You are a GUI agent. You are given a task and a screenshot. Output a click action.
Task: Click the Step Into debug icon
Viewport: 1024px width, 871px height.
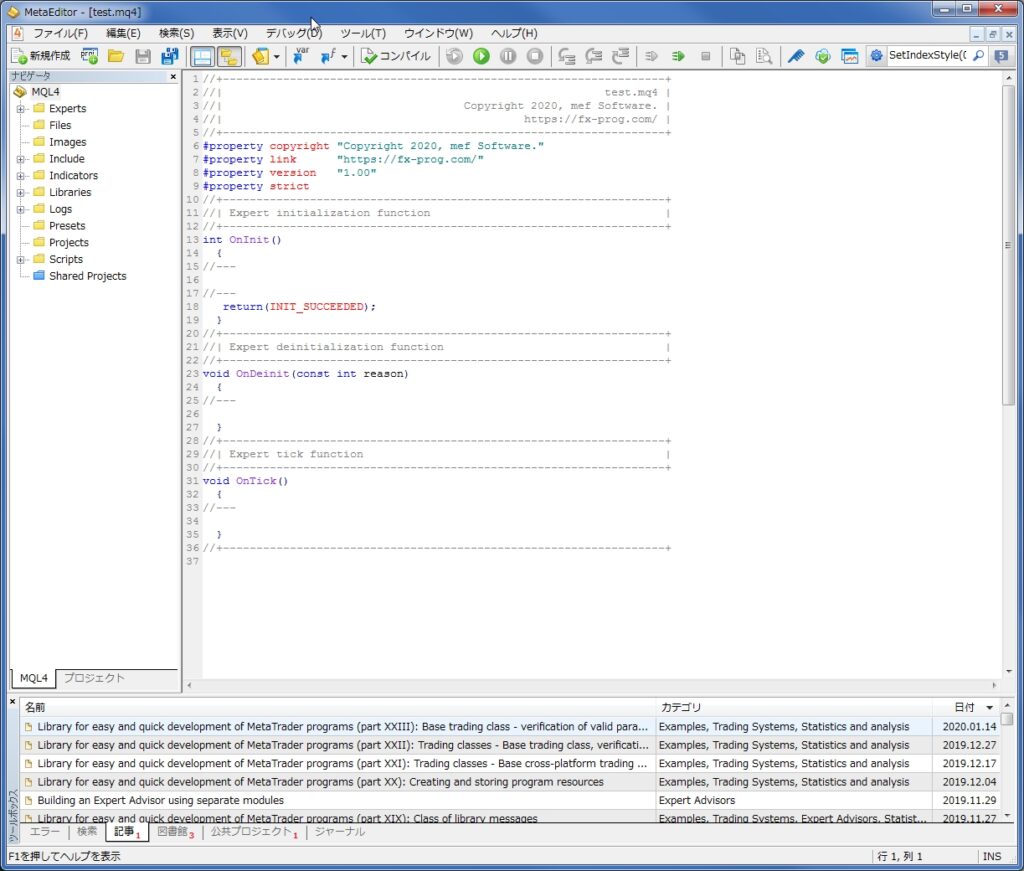click(x=566, y=56)
